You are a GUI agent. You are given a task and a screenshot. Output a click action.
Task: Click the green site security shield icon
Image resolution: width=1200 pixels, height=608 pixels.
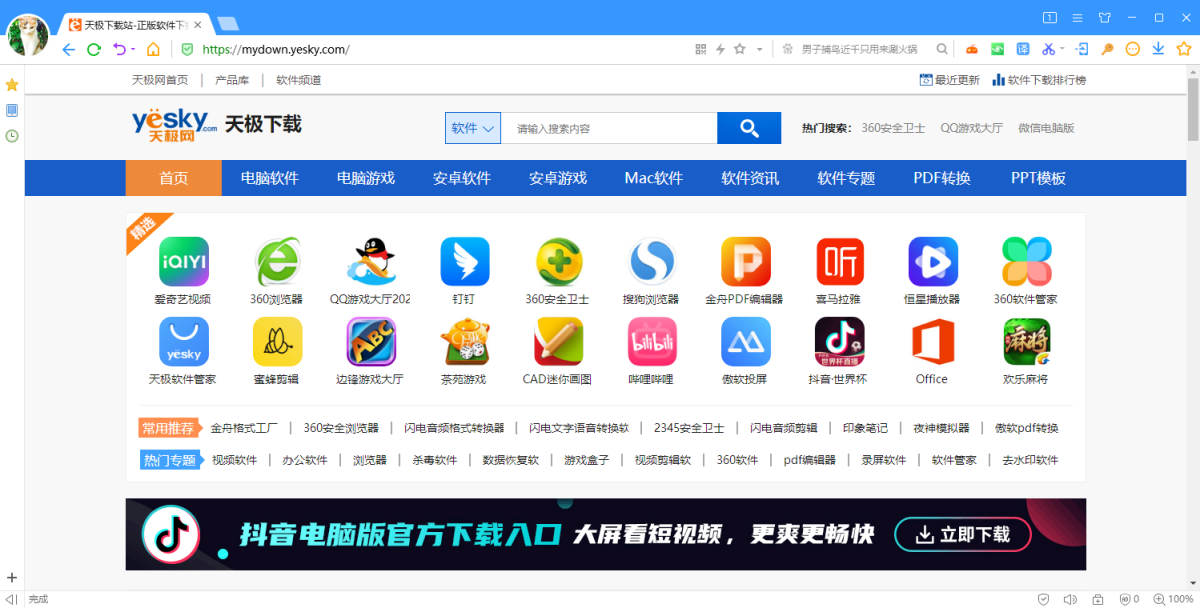click(187, 49)
